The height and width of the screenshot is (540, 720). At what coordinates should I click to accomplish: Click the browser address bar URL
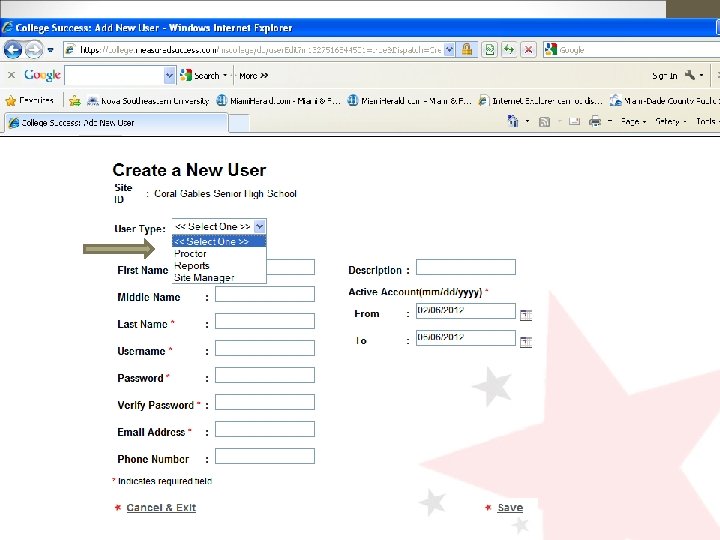pos(260,50)
